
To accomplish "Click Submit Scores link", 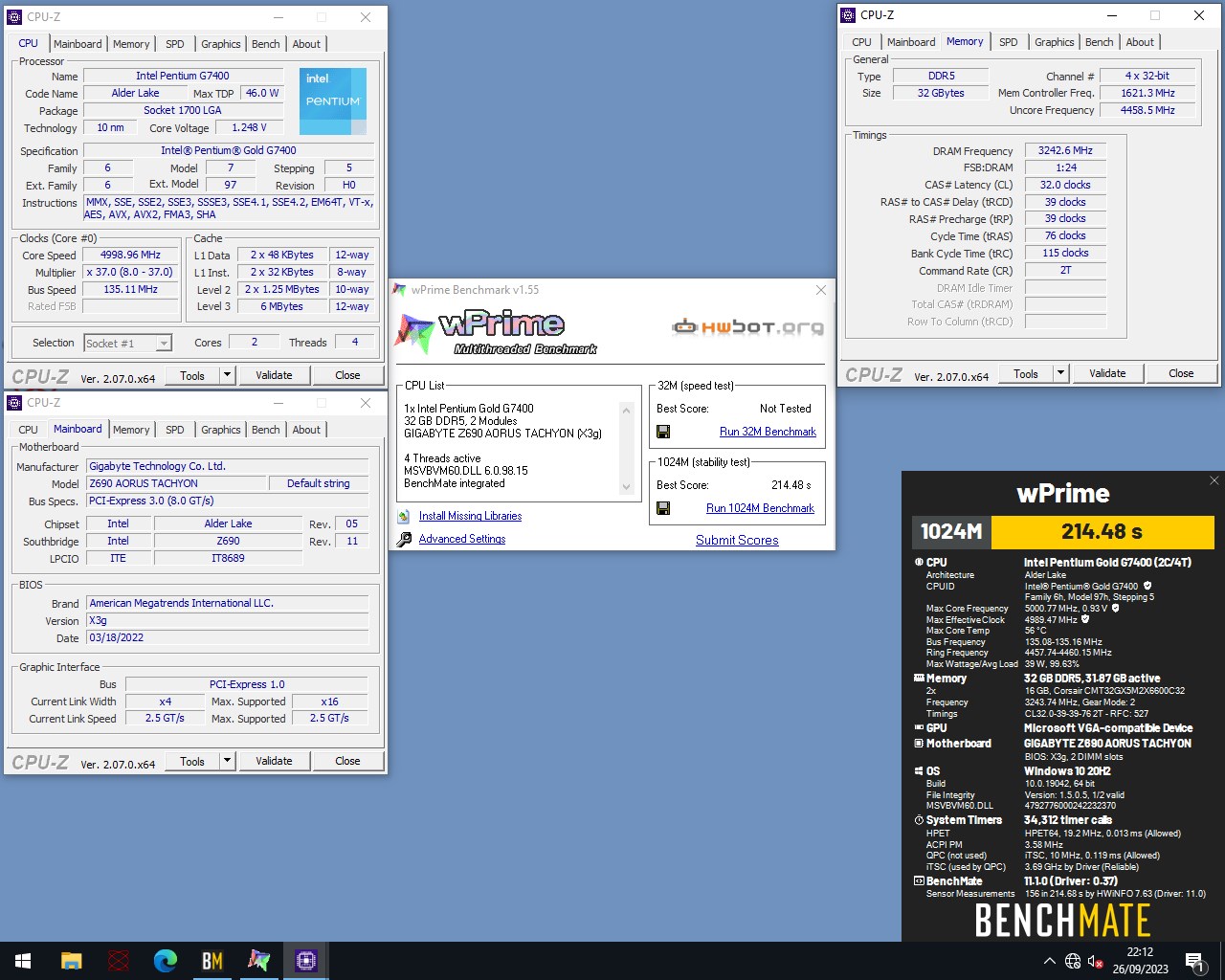I will (x=737, y=540).
